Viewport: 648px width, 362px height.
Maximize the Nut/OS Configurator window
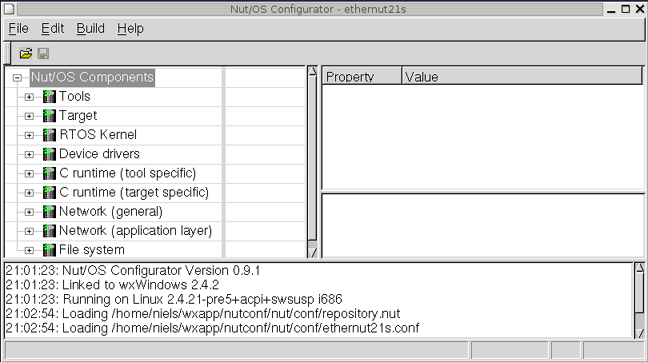coord(626,9)
